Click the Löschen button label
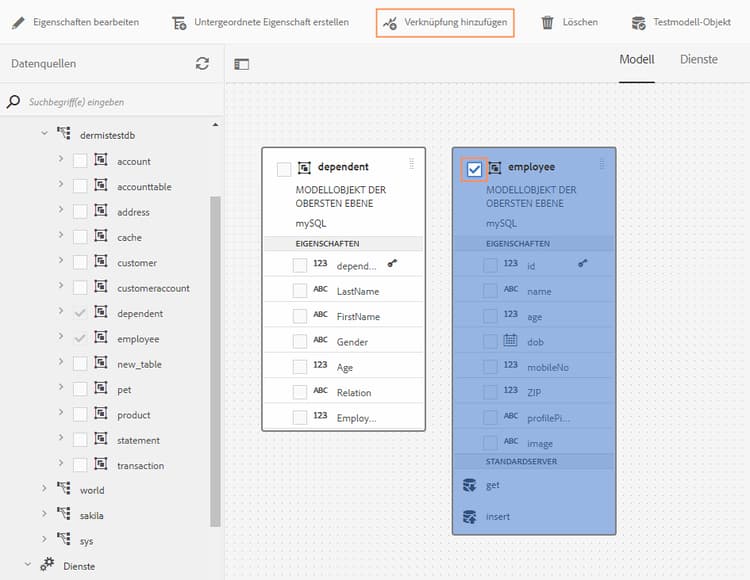Image resolution: width=750 pixels, height=580 pixels. click(580, 22)
